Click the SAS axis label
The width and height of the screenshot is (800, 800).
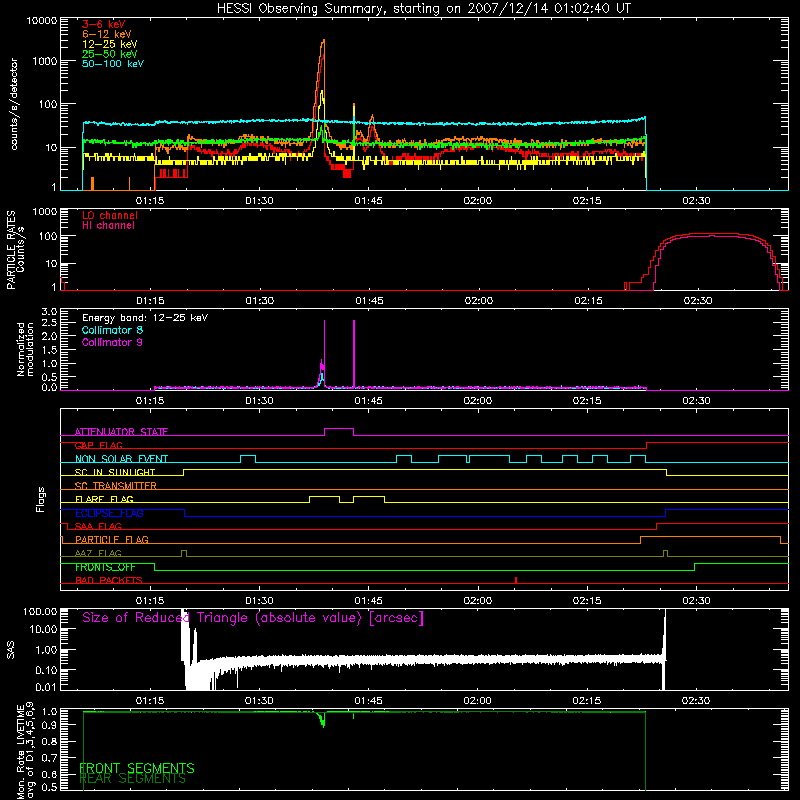[x=10, y=650]
